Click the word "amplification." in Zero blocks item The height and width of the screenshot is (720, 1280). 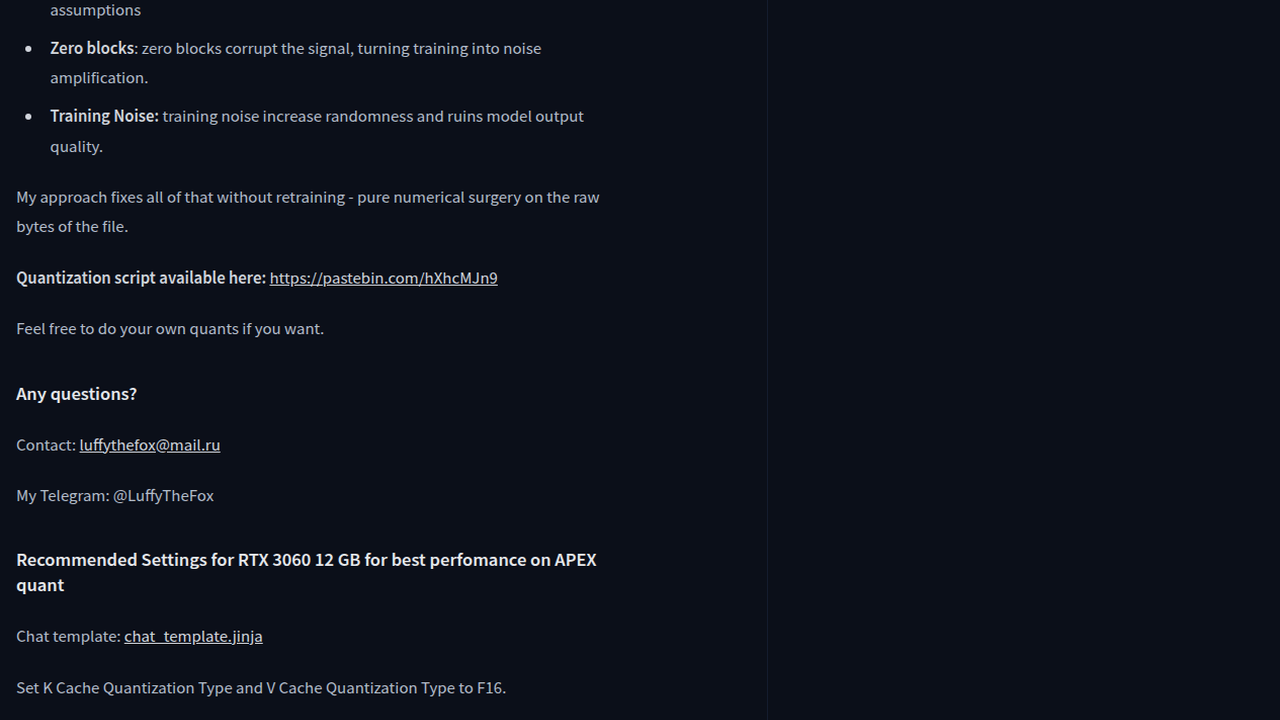[99, 78]
